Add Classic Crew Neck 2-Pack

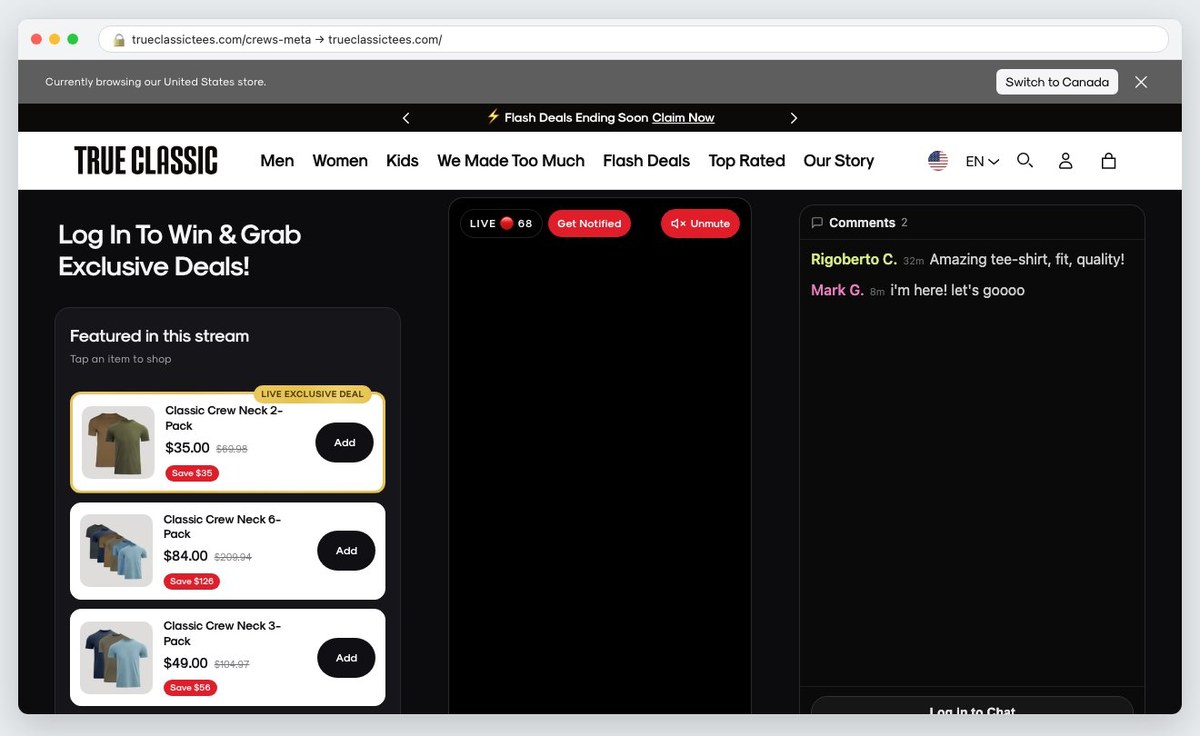coord(344,442)
